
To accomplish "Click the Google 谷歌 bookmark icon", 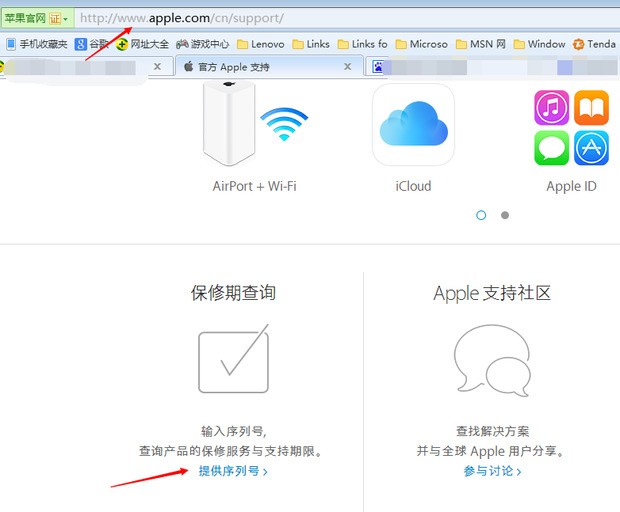I will [80, 44].
